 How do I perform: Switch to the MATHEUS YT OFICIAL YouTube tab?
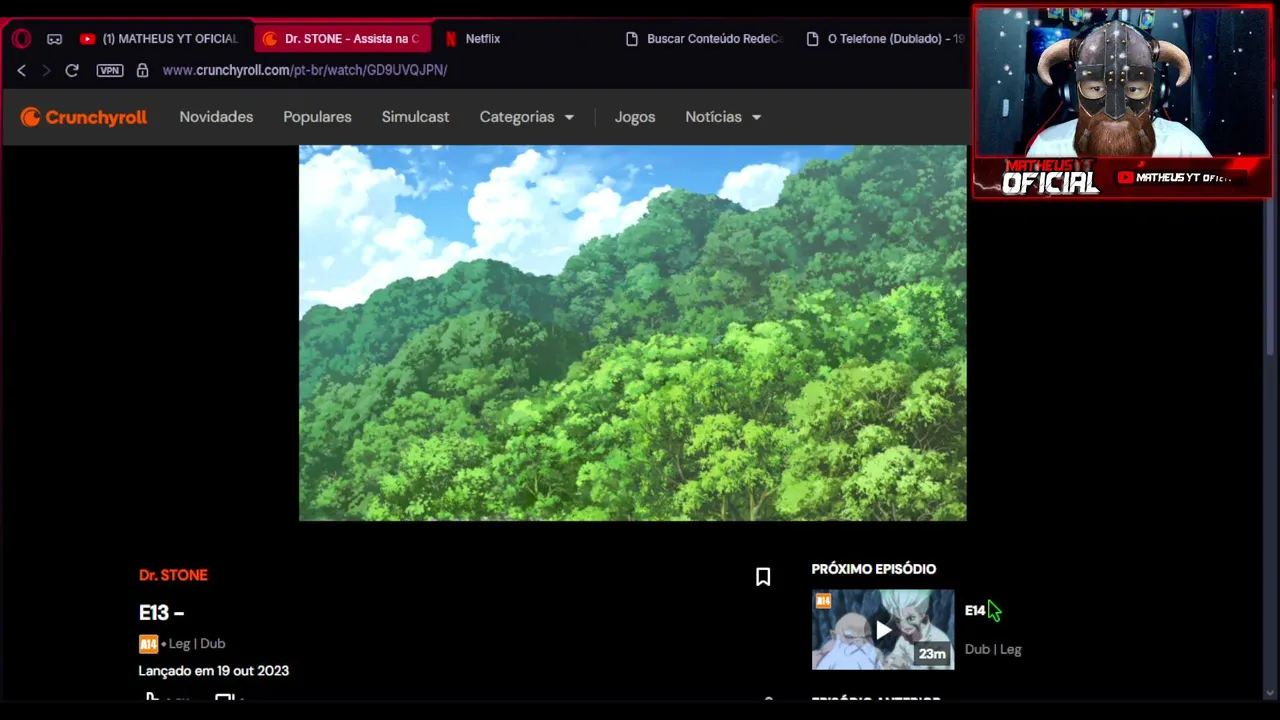(x=159, y=39)
